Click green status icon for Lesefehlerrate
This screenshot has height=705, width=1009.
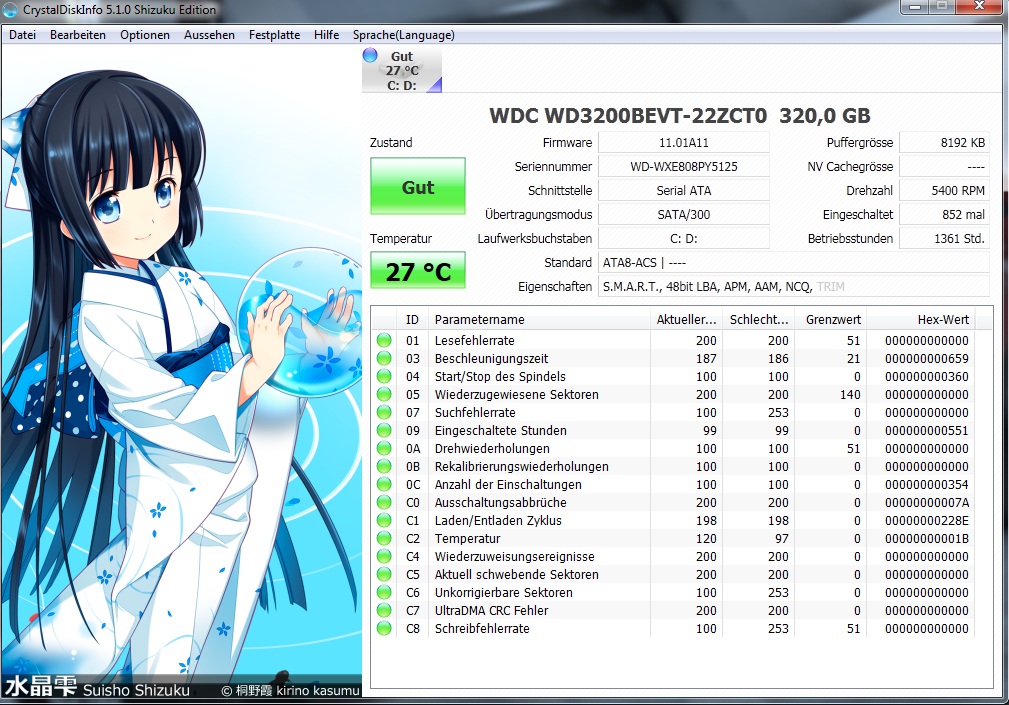click(384, 340)
